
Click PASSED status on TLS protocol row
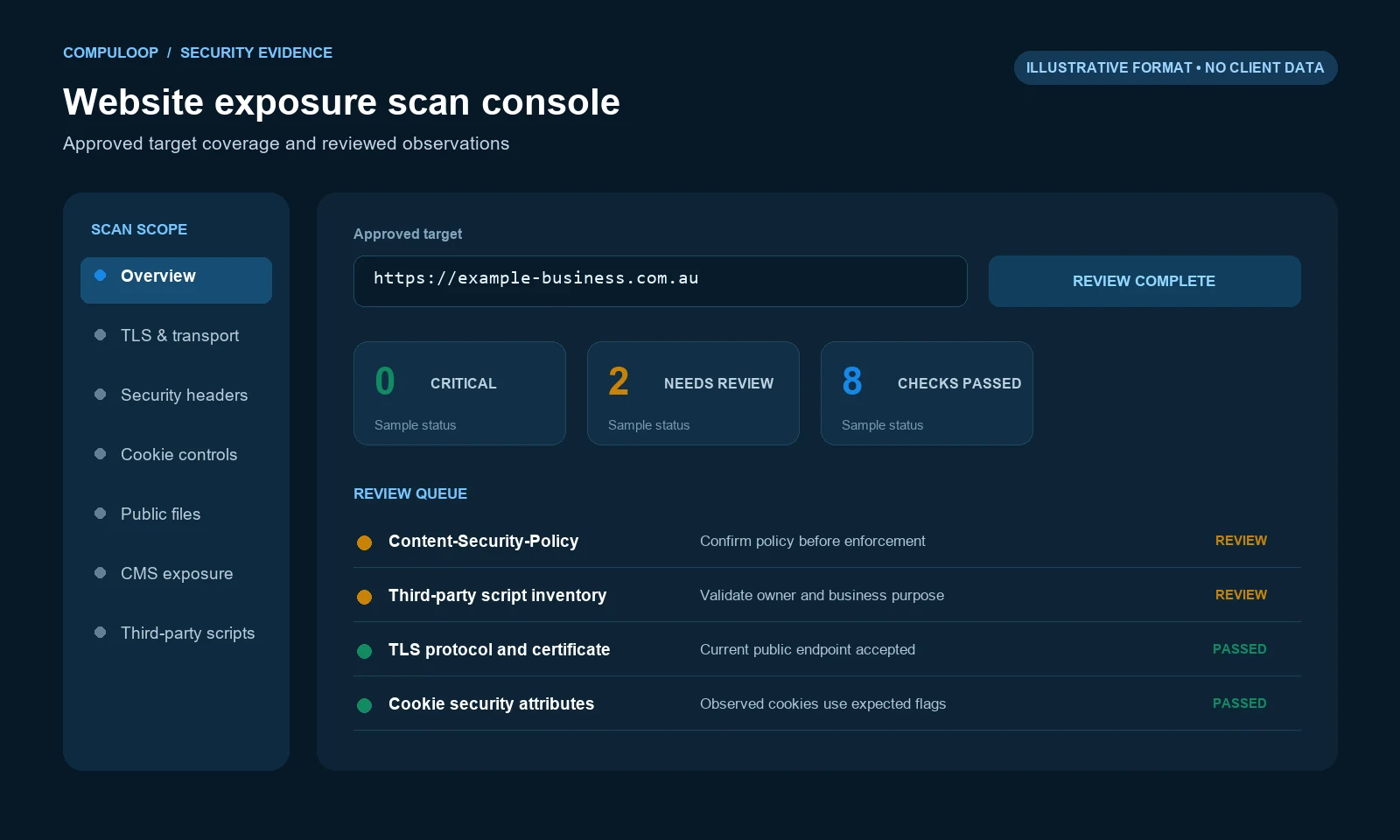click(x=1240, y=649)
